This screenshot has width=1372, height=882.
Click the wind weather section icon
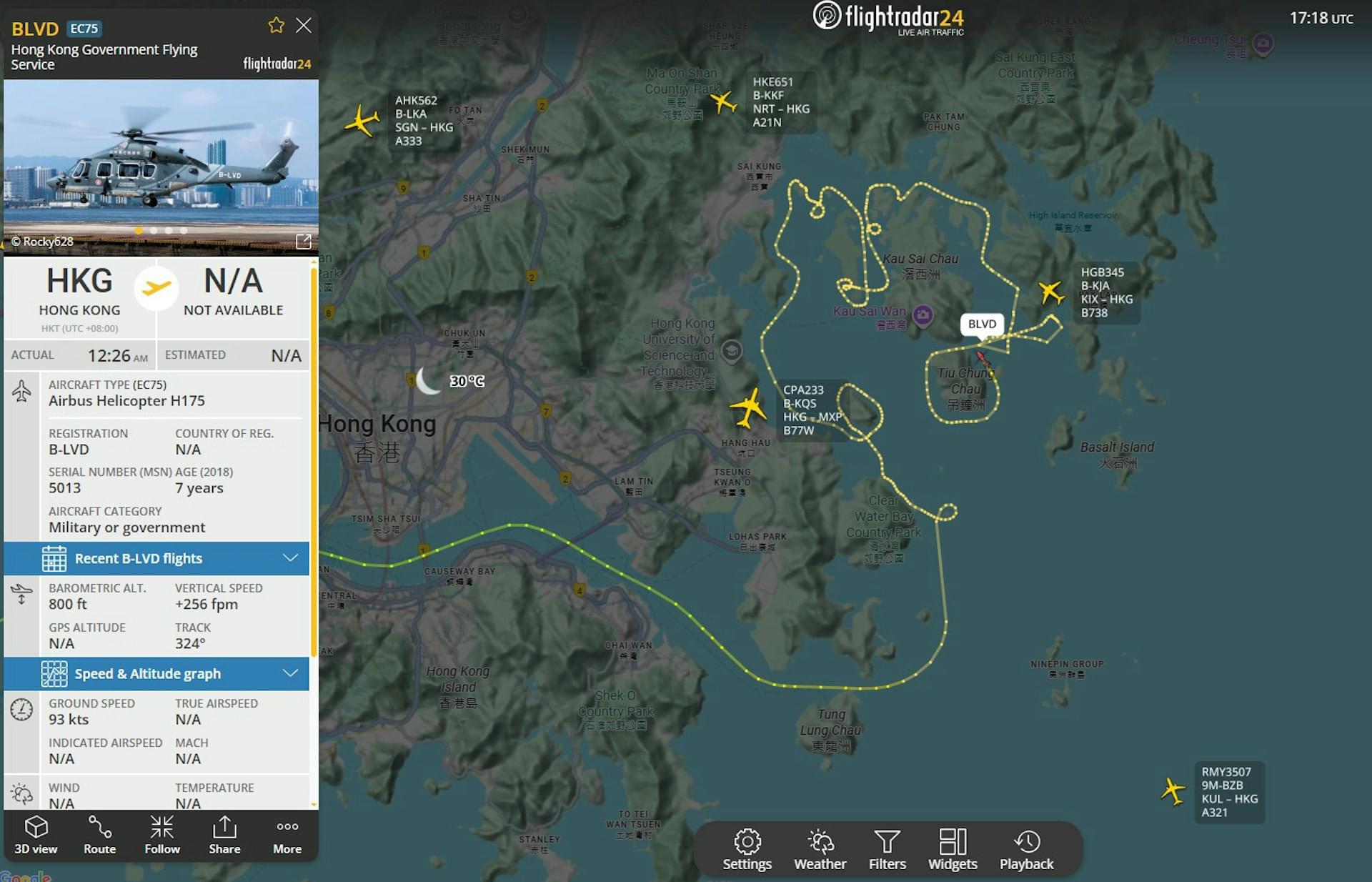coord(21,793)
